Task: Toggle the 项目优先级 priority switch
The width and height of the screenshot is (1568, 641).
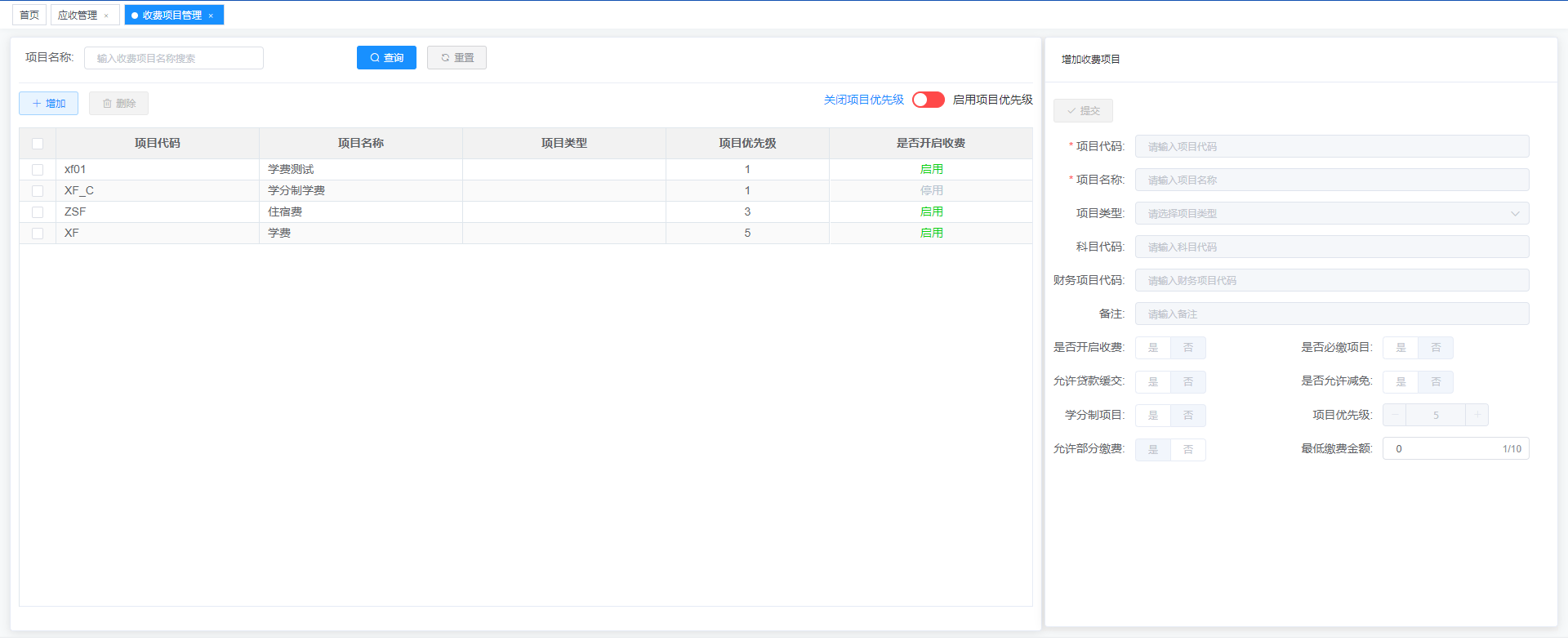Action: (929, 100)
